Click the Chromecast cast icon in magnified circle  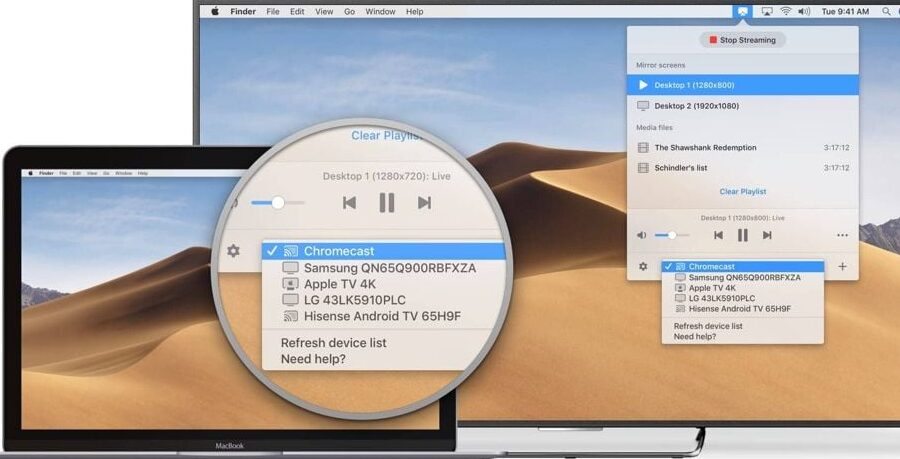(x=290, y=251)
